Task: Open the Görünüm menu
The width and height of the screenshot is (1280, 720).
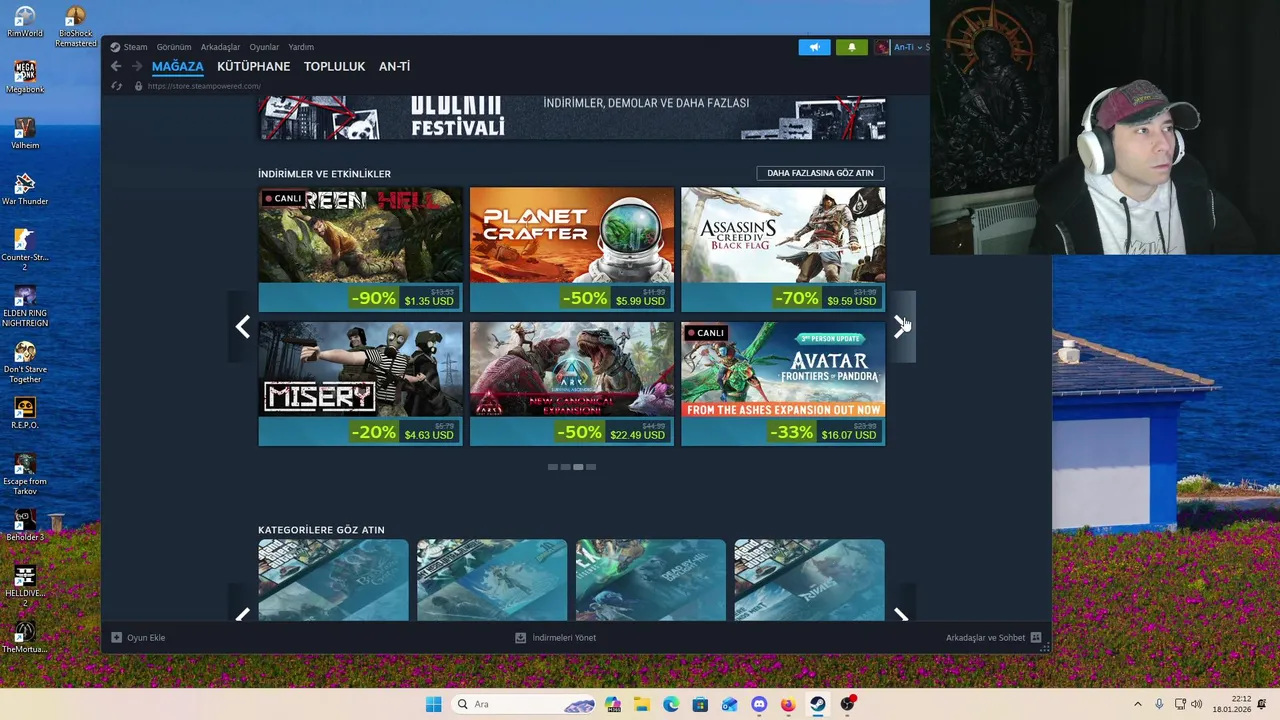Action: [x=174, y=47]
